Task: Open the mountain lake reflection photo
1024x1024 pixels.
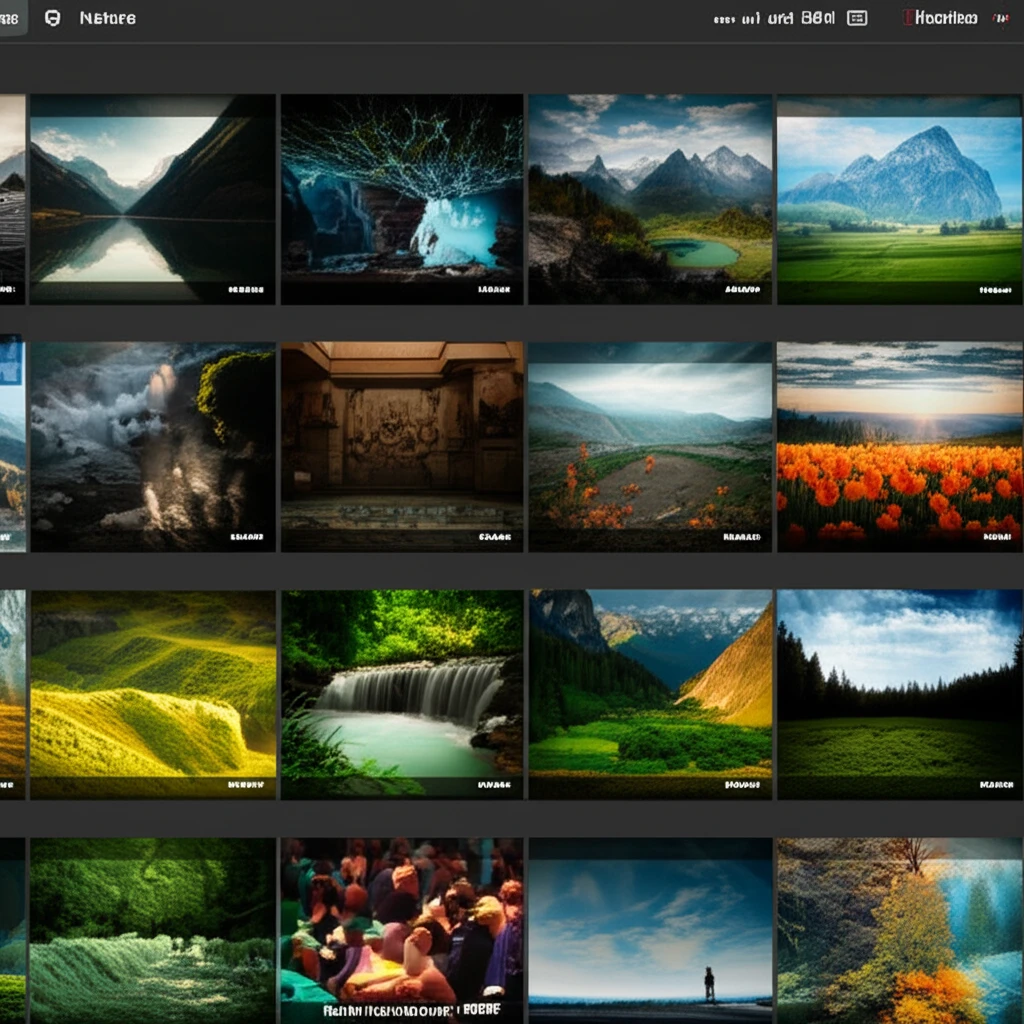Action: pyautogui.click(x=153, y=199)
